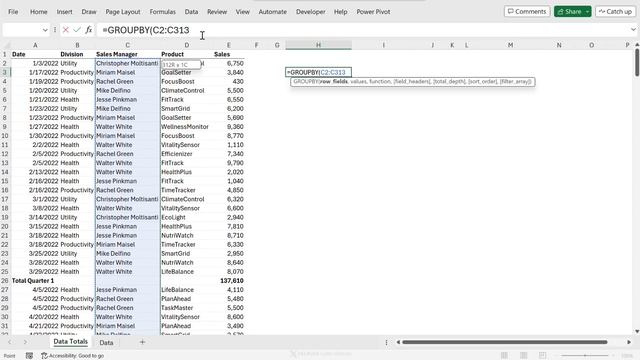
Task: Open the Developer tab
Action: click(311, 12)
